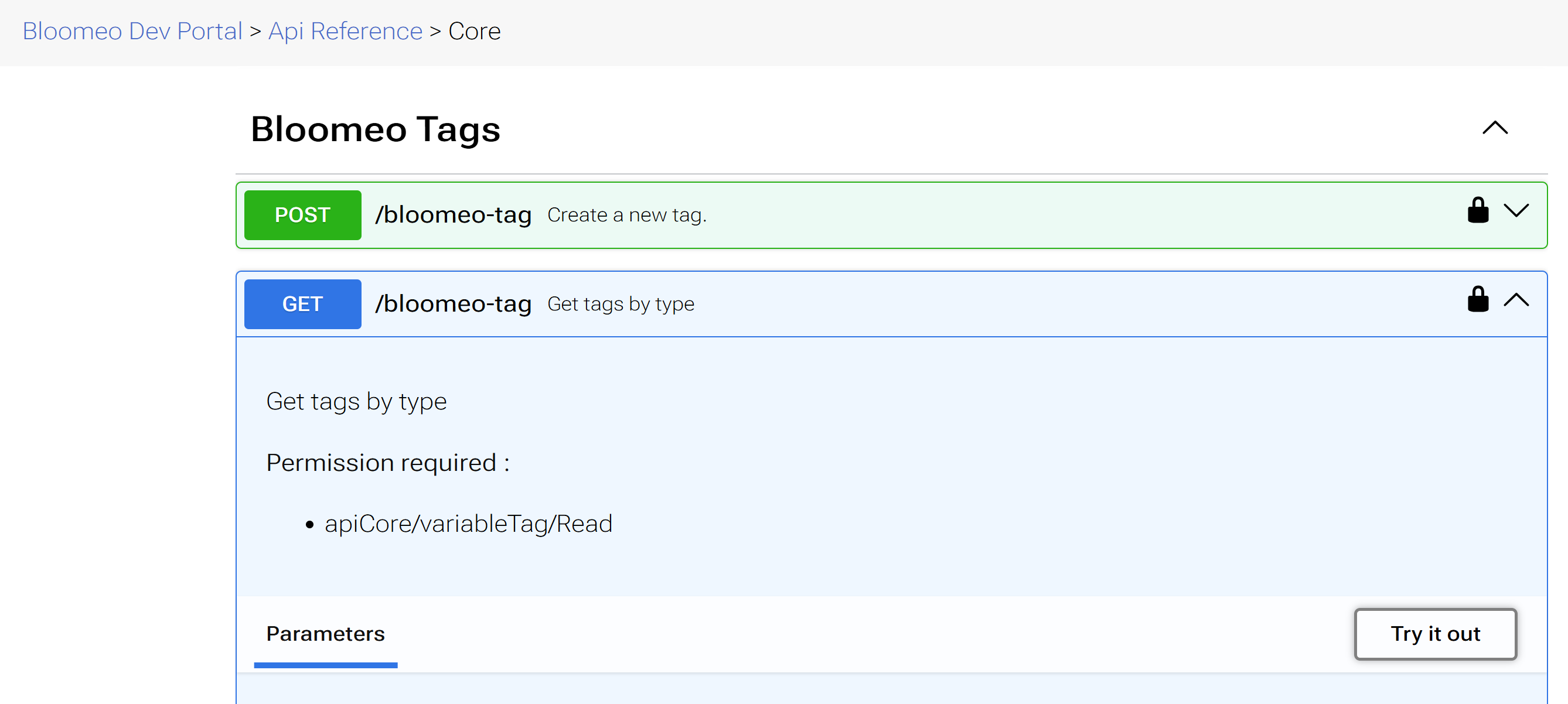Click the apiCore/variableTag/Read permission item

coord(468,523)
